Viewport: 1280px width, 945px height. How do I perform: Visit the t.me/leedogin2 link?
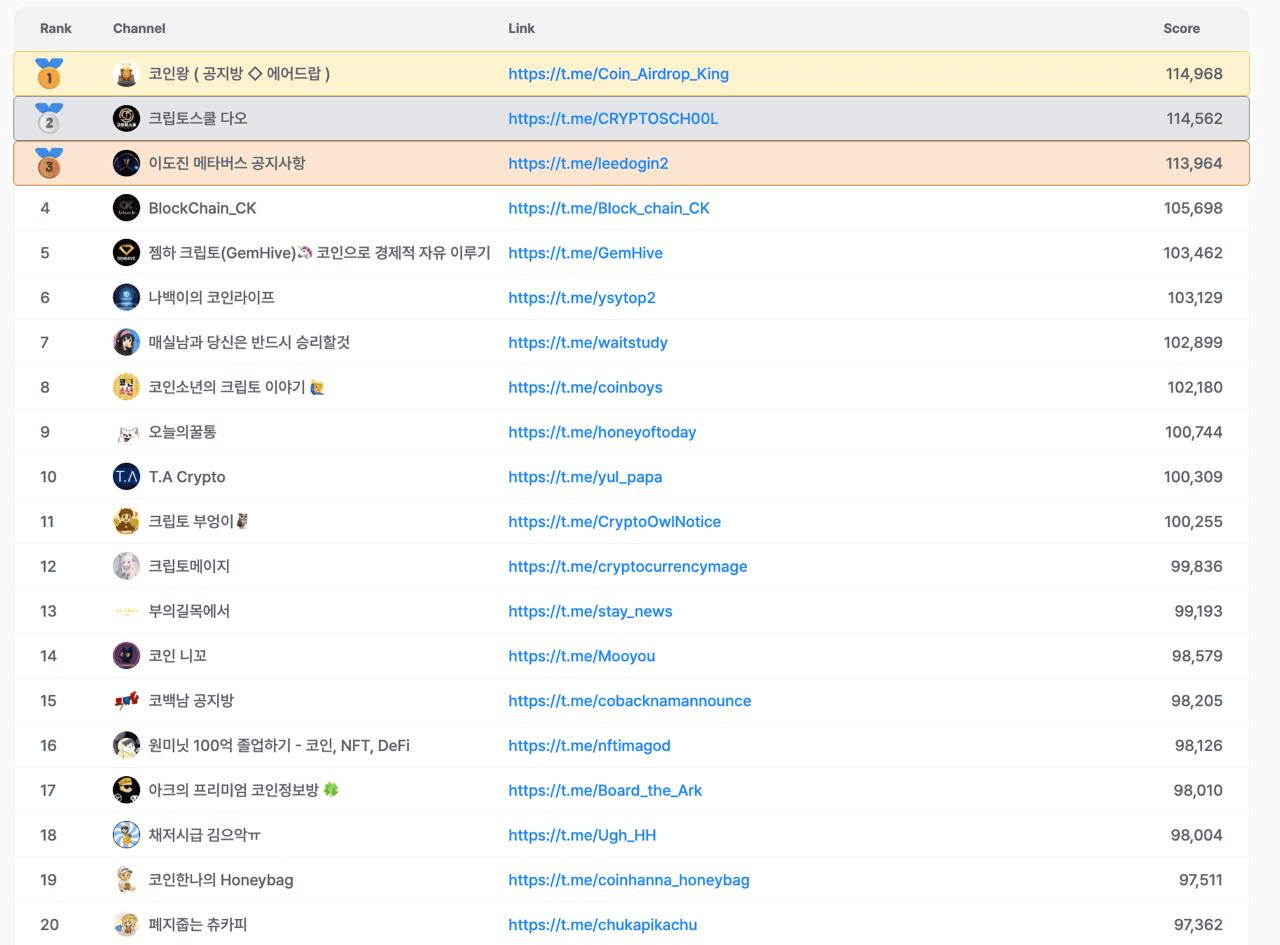pyautogui.click(x=588, y=164)
